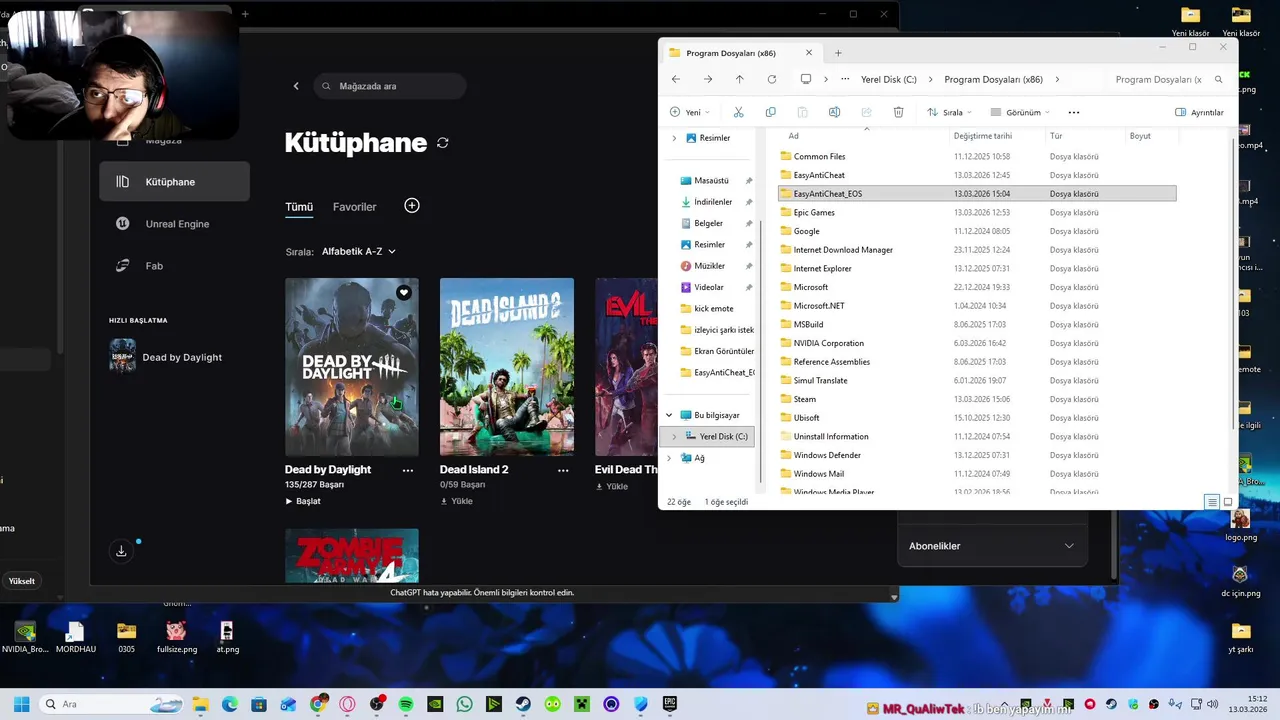Go up one folder level in Explorer
The height and width of the screenshot is (720, 1280).
coord(740,79)
